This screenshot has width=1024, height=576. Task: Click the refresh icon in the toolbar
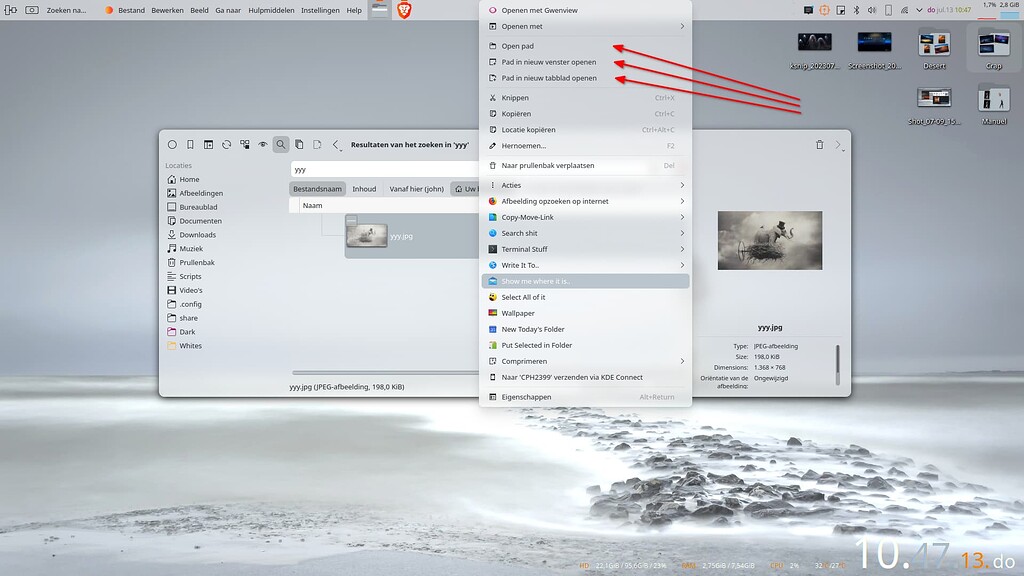pyautogui.click(x=225, y=144)
